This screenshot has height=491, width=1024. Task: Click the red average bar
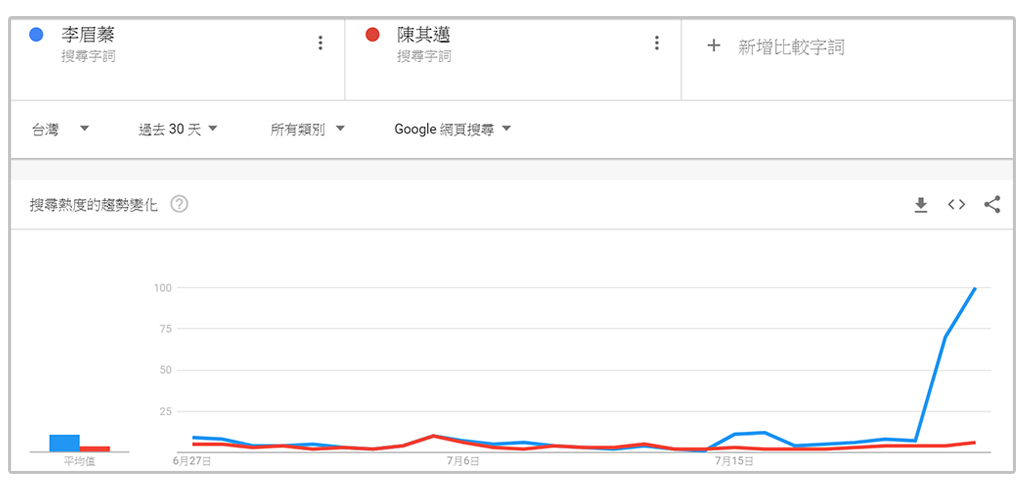[95, 449]
